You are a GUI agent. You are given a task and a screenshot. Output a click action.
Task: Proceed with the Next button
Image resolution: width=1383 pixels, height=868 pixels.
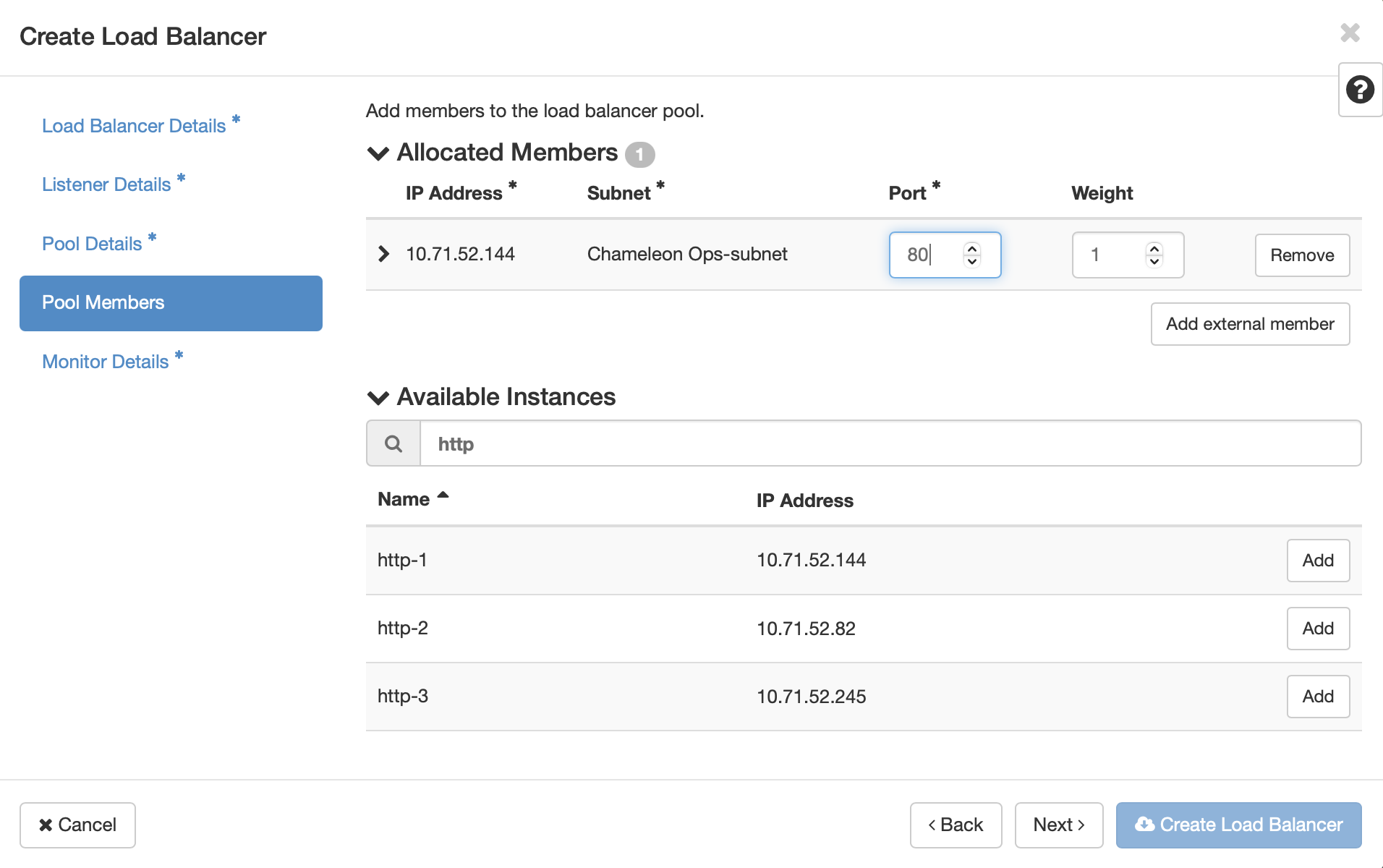click(1059, 825)
